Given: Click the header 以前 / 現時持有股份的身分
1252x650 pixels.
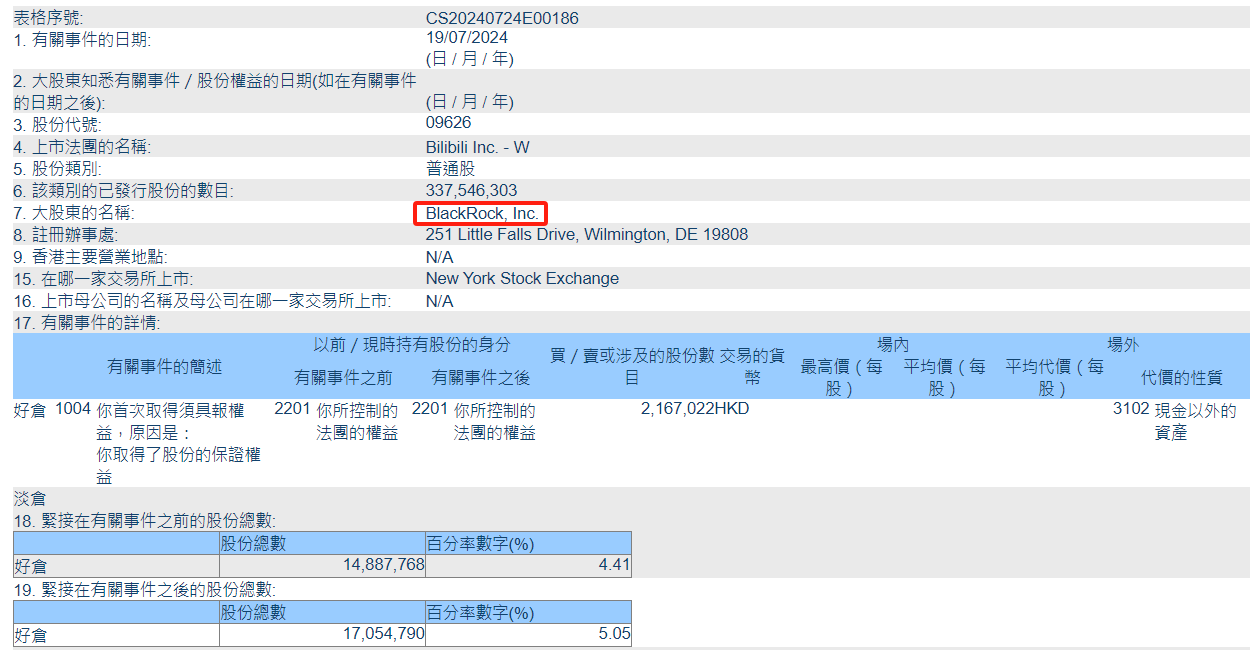Looking at the screenshot, I should (x=412, y=345).
